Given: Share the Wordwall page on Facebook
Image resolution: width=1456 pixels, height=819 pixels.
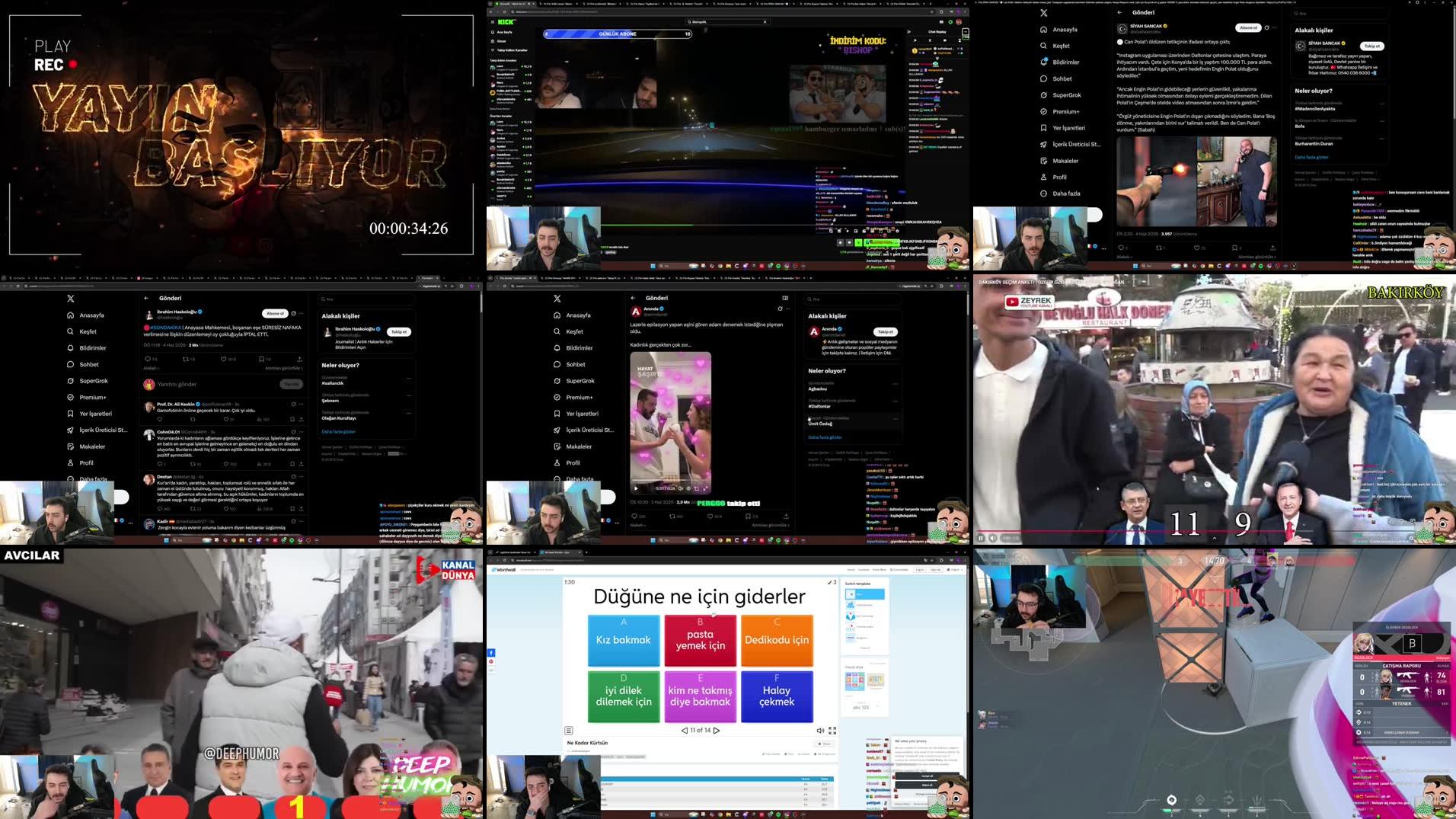Looking at the screenshot, I should (x=491, y=653).
